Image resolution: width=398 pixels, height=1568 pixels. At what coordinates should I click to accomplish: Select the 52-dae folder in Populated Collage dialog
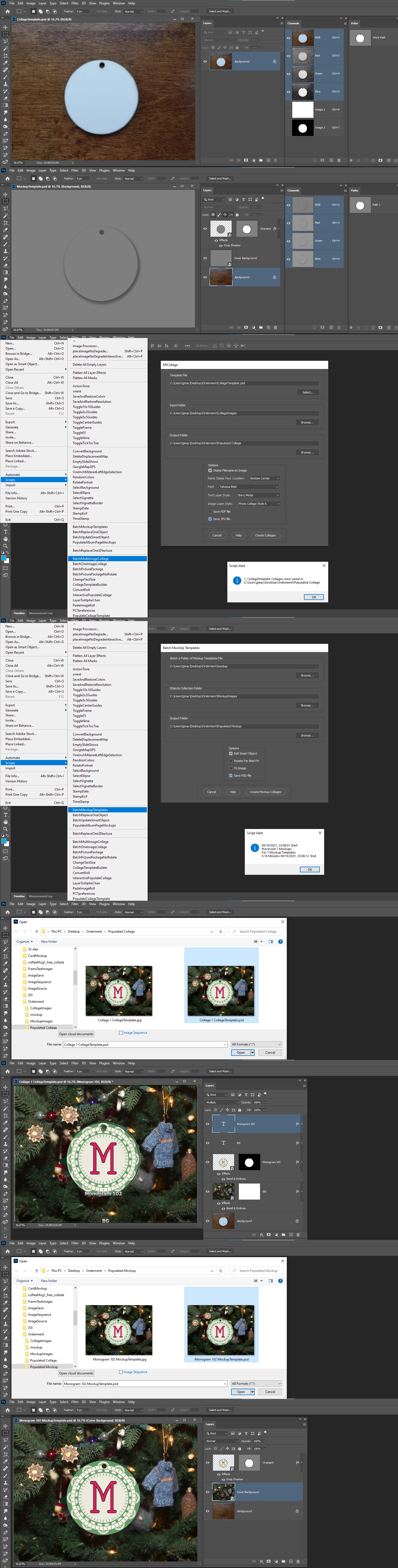[33, 949]
